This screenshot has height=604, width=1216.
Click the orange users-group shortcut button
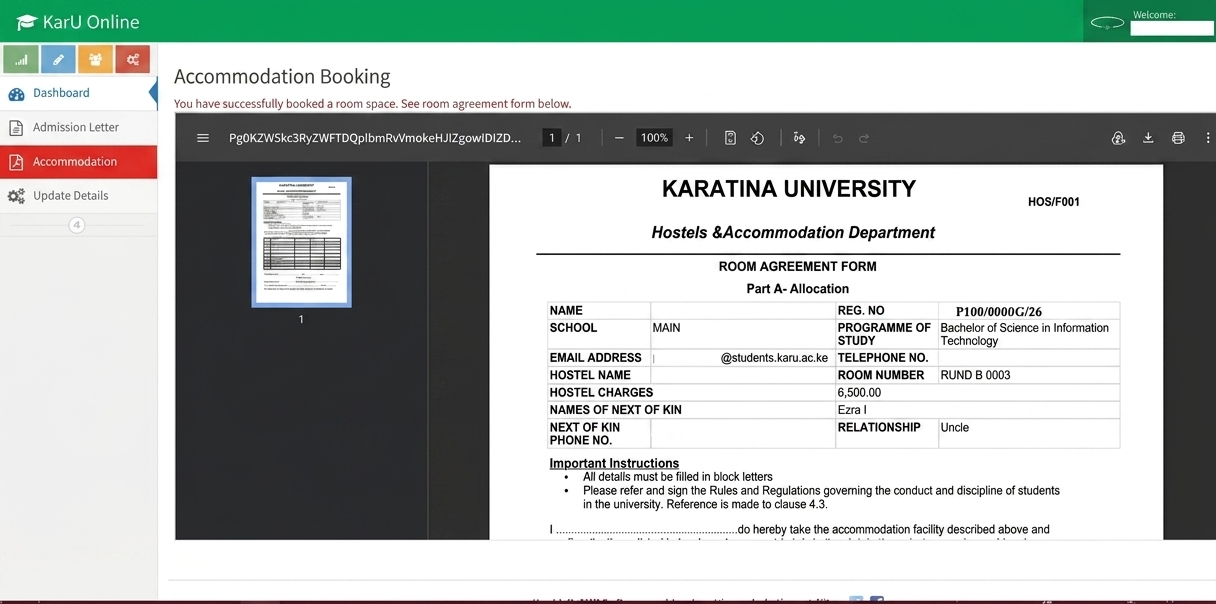click(95, 60)
